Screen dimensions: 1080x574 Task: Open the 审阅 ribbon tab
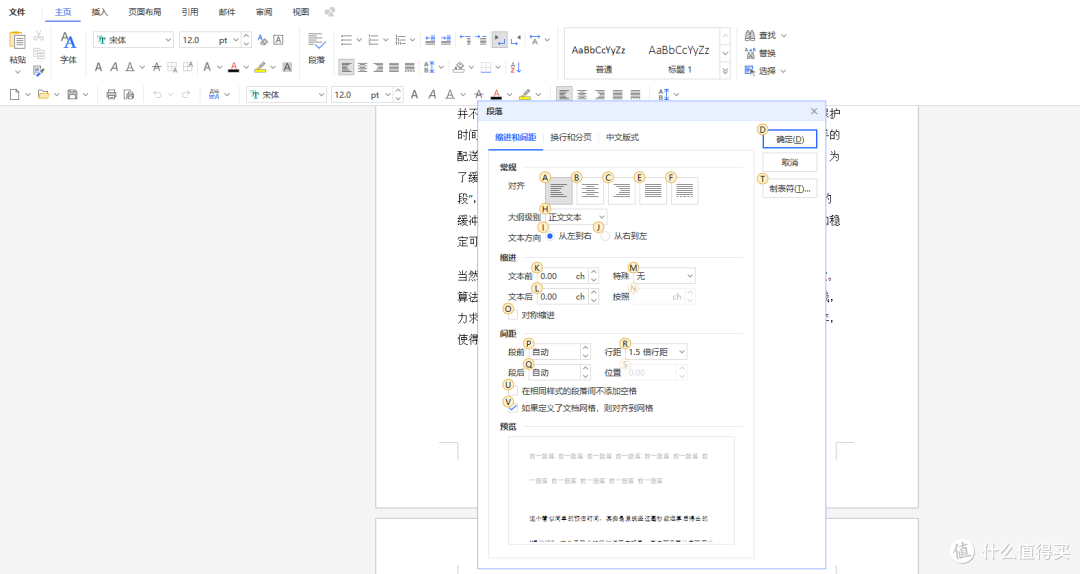pos(263,12)
